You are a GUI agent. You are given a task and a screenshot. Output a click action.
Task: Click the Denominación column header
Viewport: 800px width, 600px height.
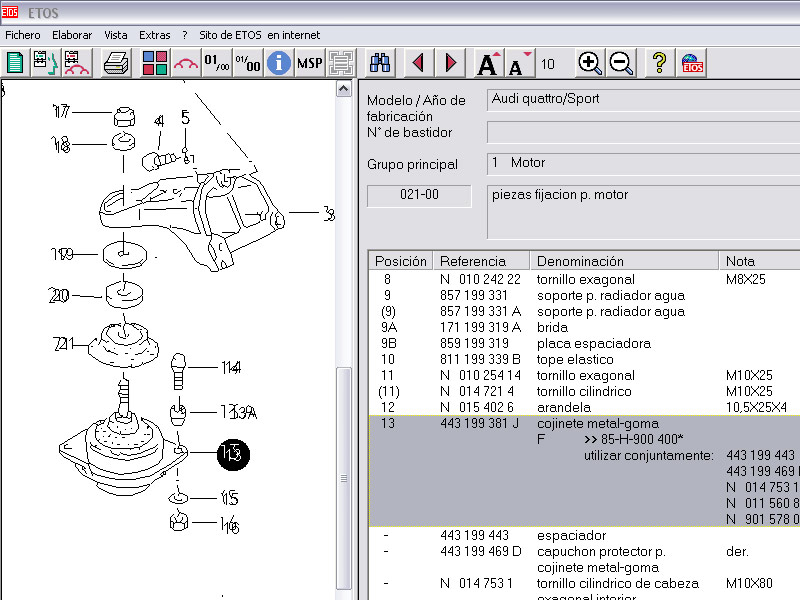point(575,261)
